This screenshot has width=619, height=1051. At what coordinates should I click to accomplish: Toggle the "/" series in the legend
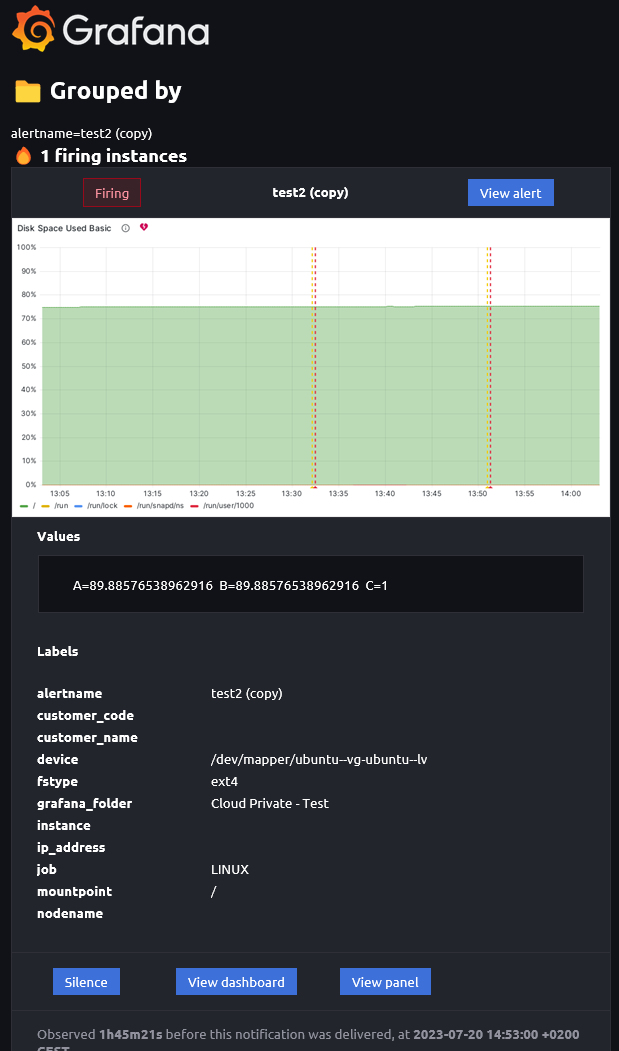(x=32, y=505)
